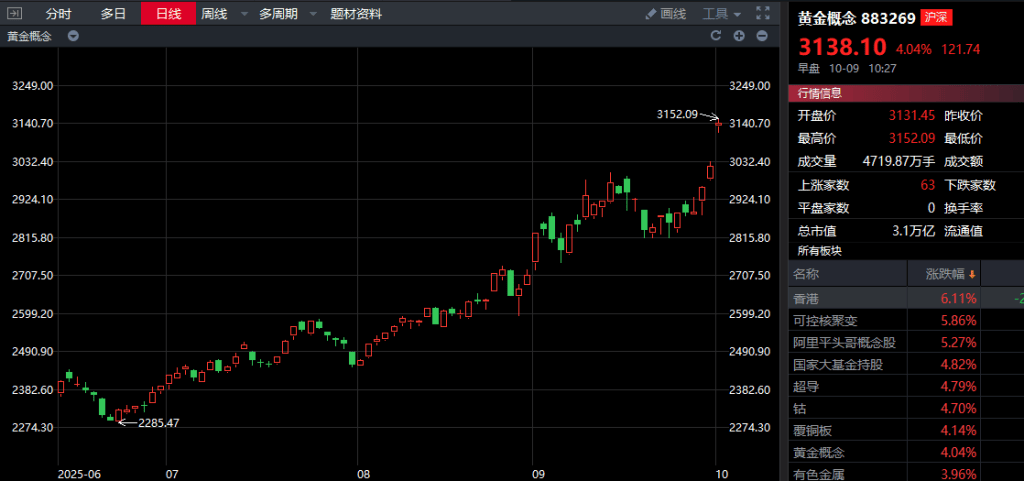Viewport: 1024px width, 481px height.
Task: Select the 日线 daily chart tab
Action: 168,14
